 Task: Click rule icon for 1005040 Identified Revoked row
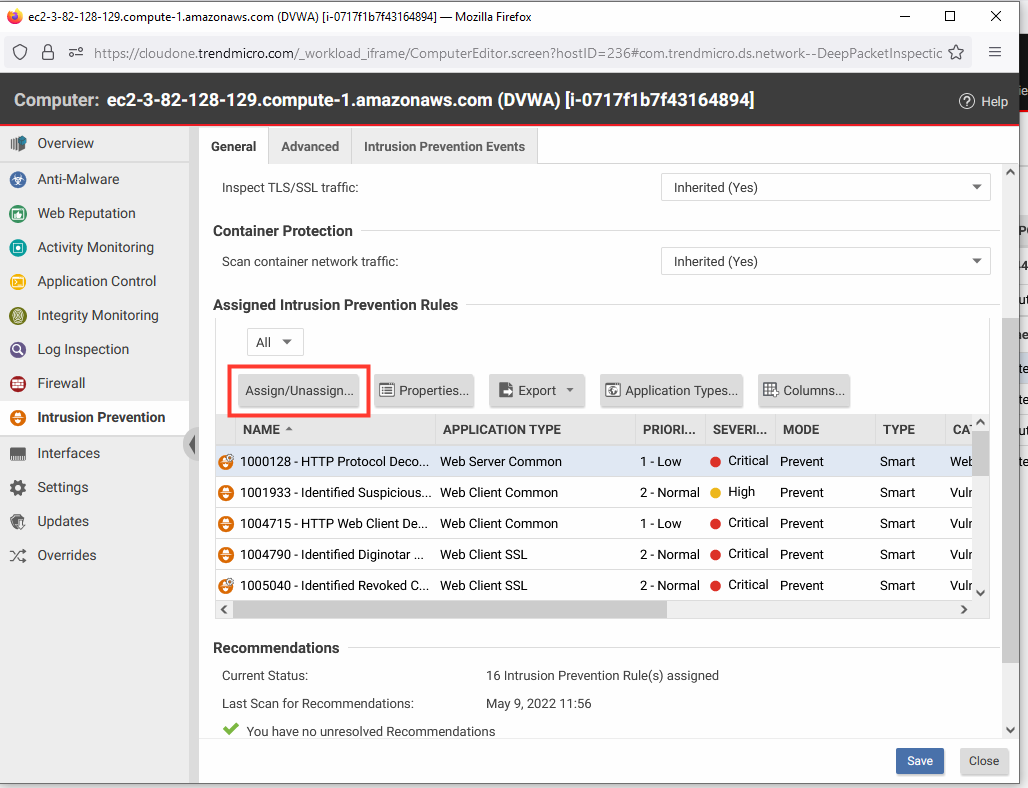tap(226, 585)
